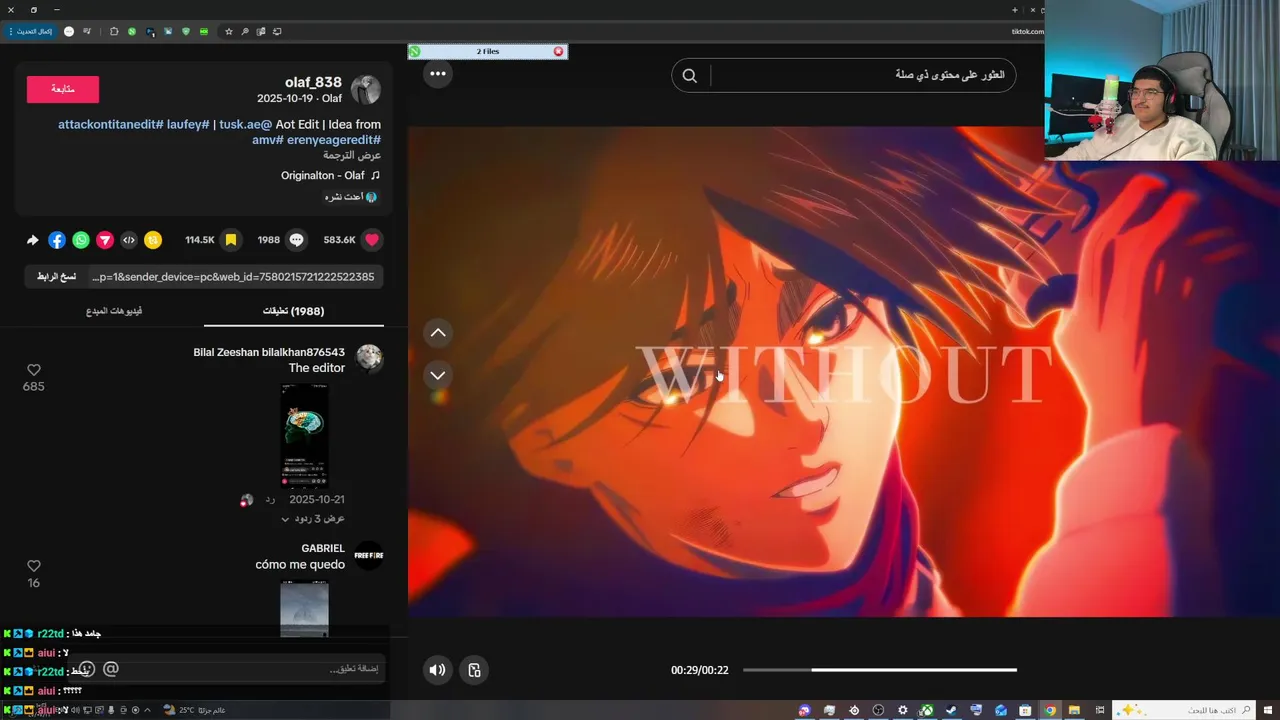Click the search magnifier icon
The height and width of the screenshot is (720, 1280).
pos(690,75)
